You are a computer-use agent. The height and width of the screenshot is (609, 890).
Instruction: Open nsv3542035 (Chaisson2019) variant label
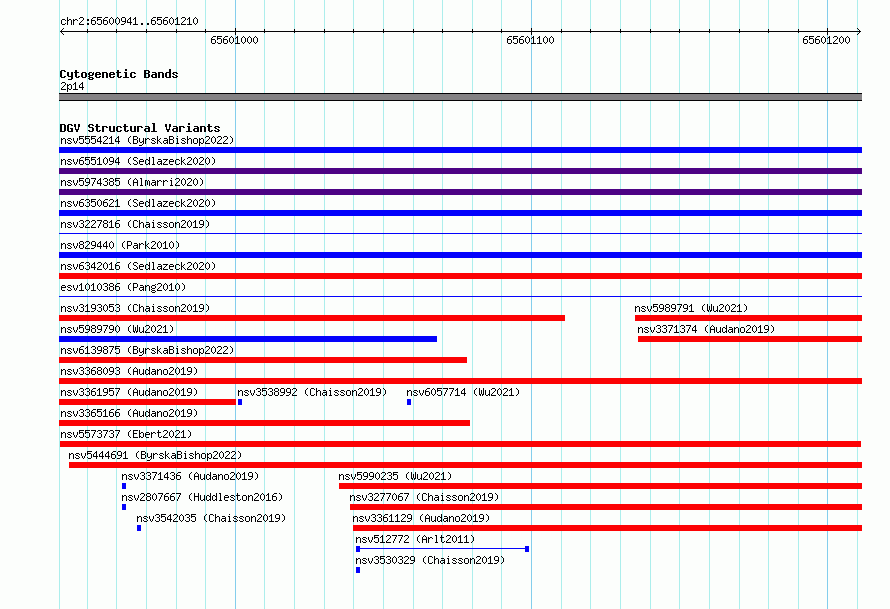[x=211, y=518]
